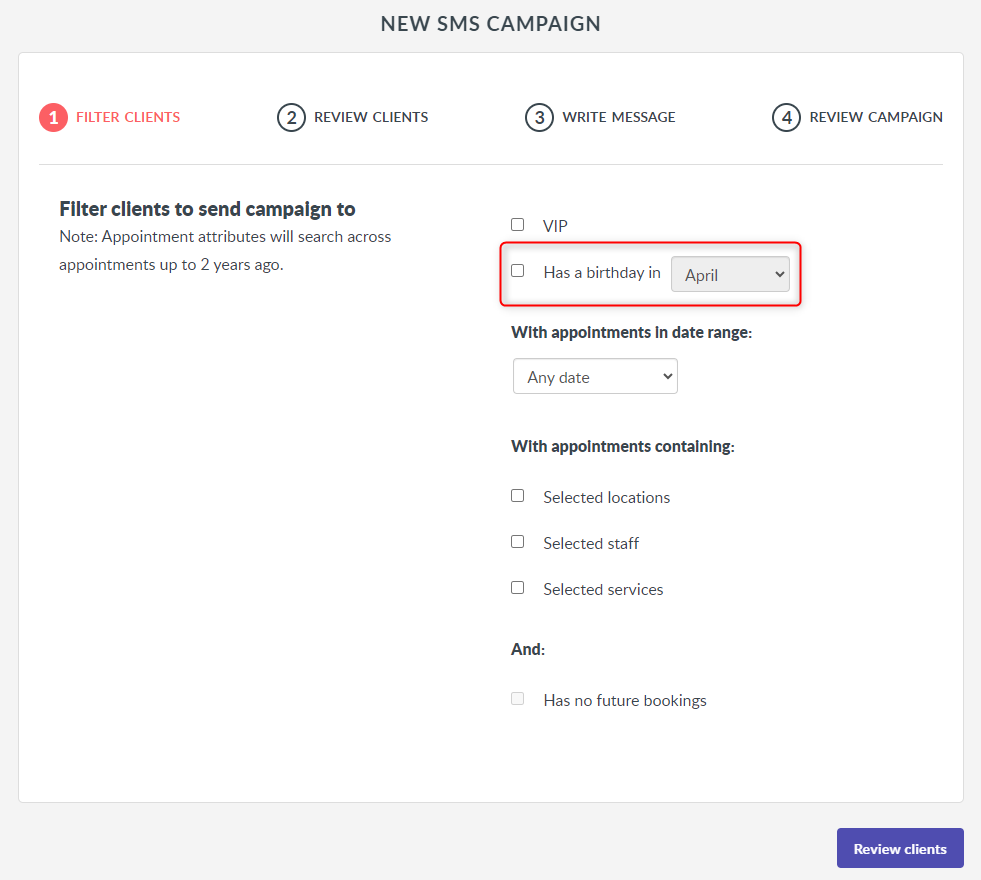Jump to the Review Campaign step label

(876, 118)
